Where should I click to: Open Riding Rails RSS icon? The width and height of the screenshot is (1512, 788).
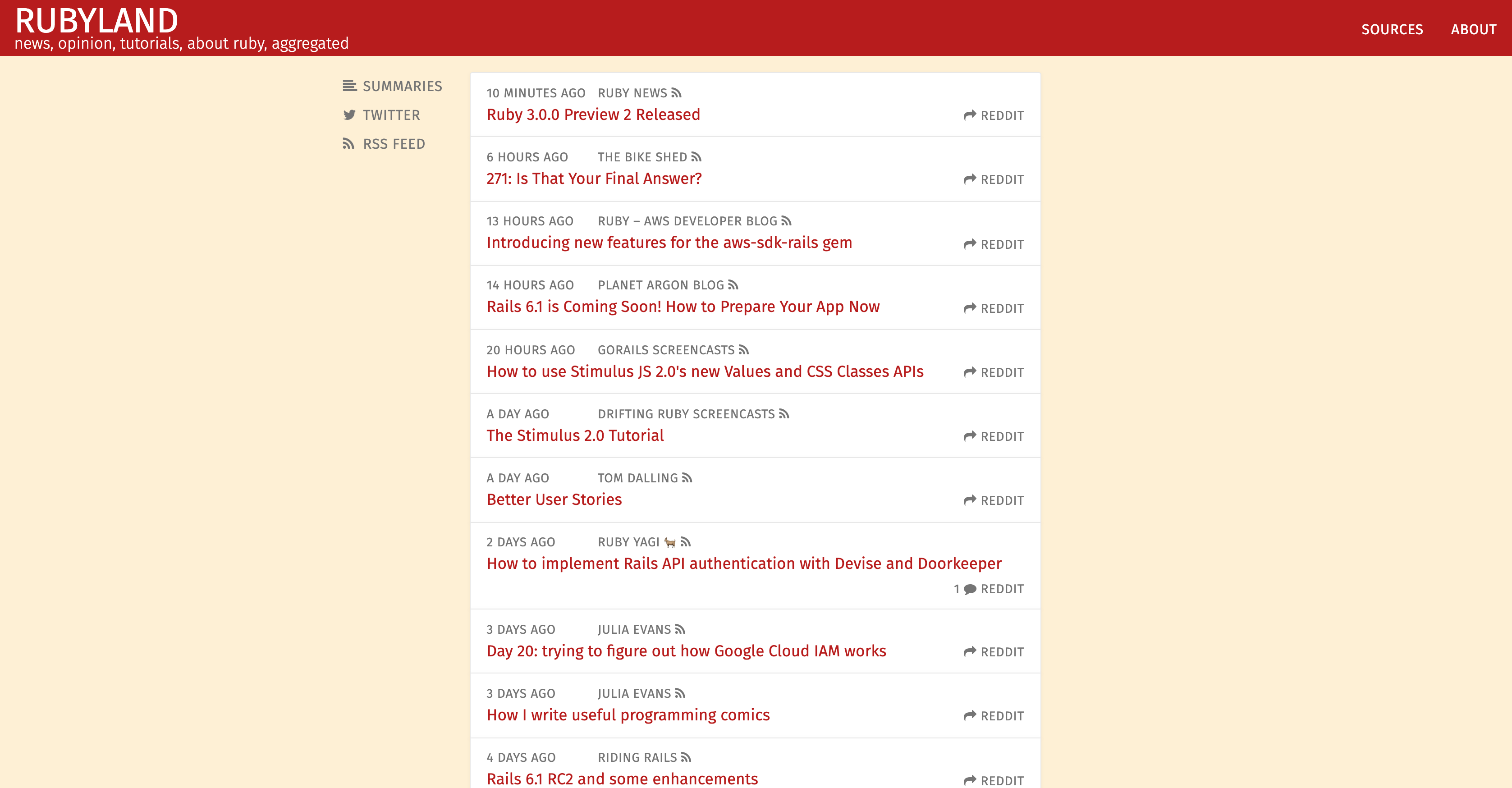(x=686, y=757)
